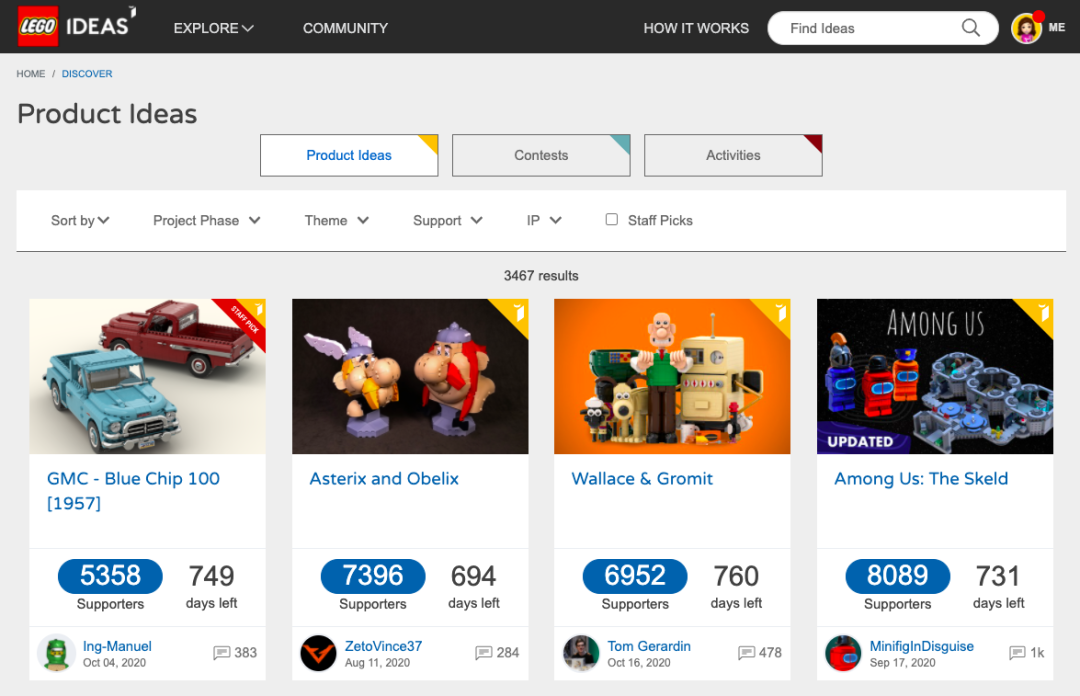Open Tom Gerardin's profile link
The width and height of the screenshot is (1080, 696).
(x=649, y=646)
